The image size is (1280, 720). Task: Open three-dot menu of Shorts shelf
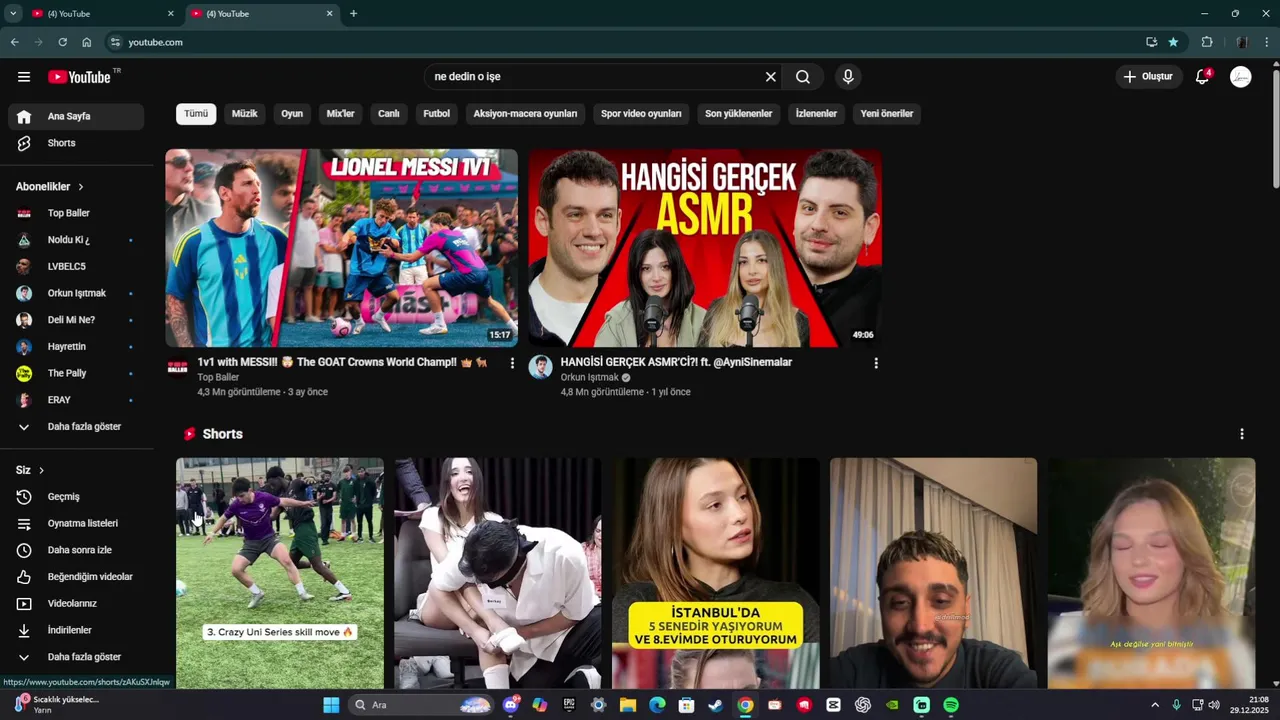click(1242, 434)
